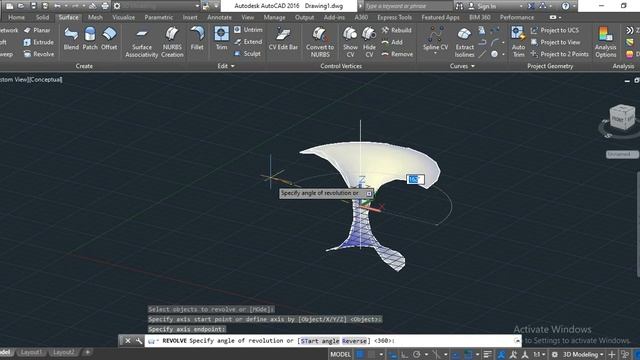640x360 pixels.
Task: Open the Unnamed UCS dropdown under ViewCube
Action: click(622, 154)
